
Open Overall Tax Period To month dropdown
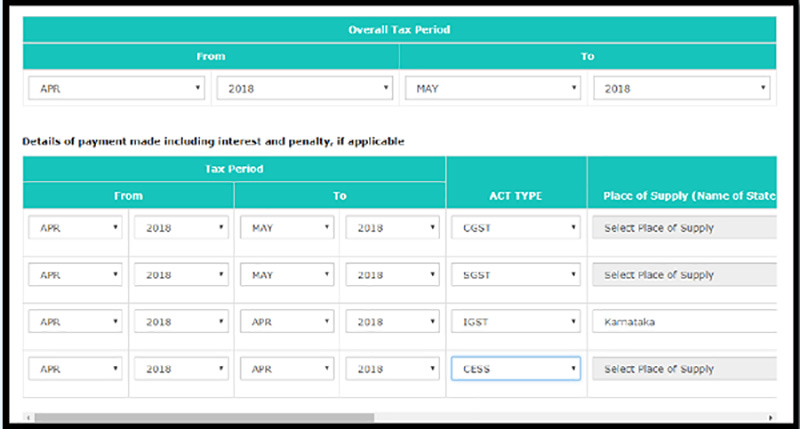(492, 89)
